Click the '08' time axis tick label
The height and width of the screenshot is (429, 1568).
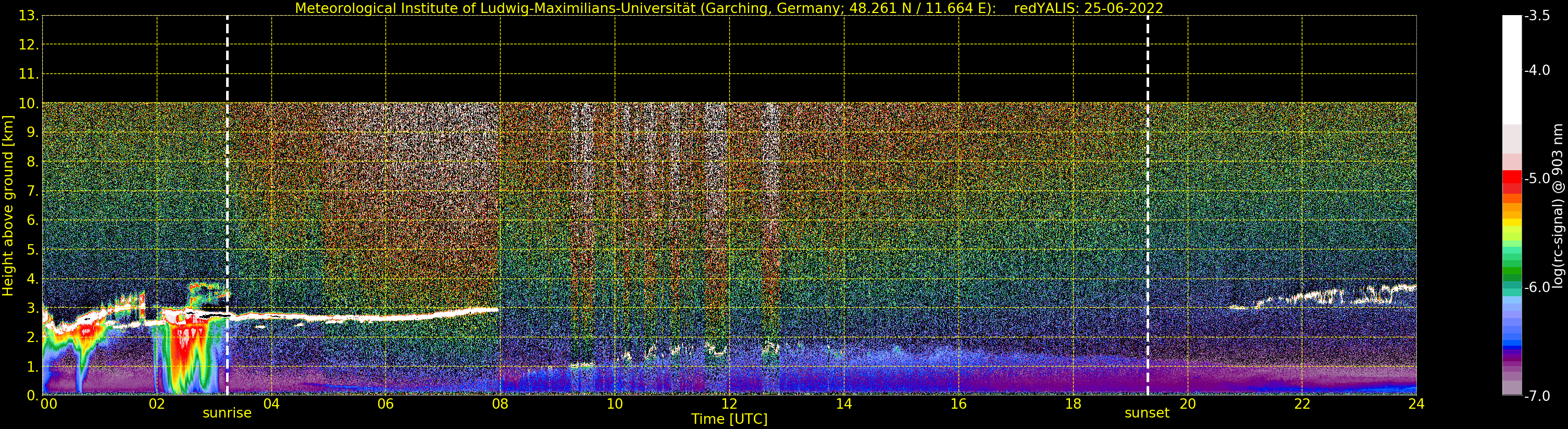click(x=500, y=404)
